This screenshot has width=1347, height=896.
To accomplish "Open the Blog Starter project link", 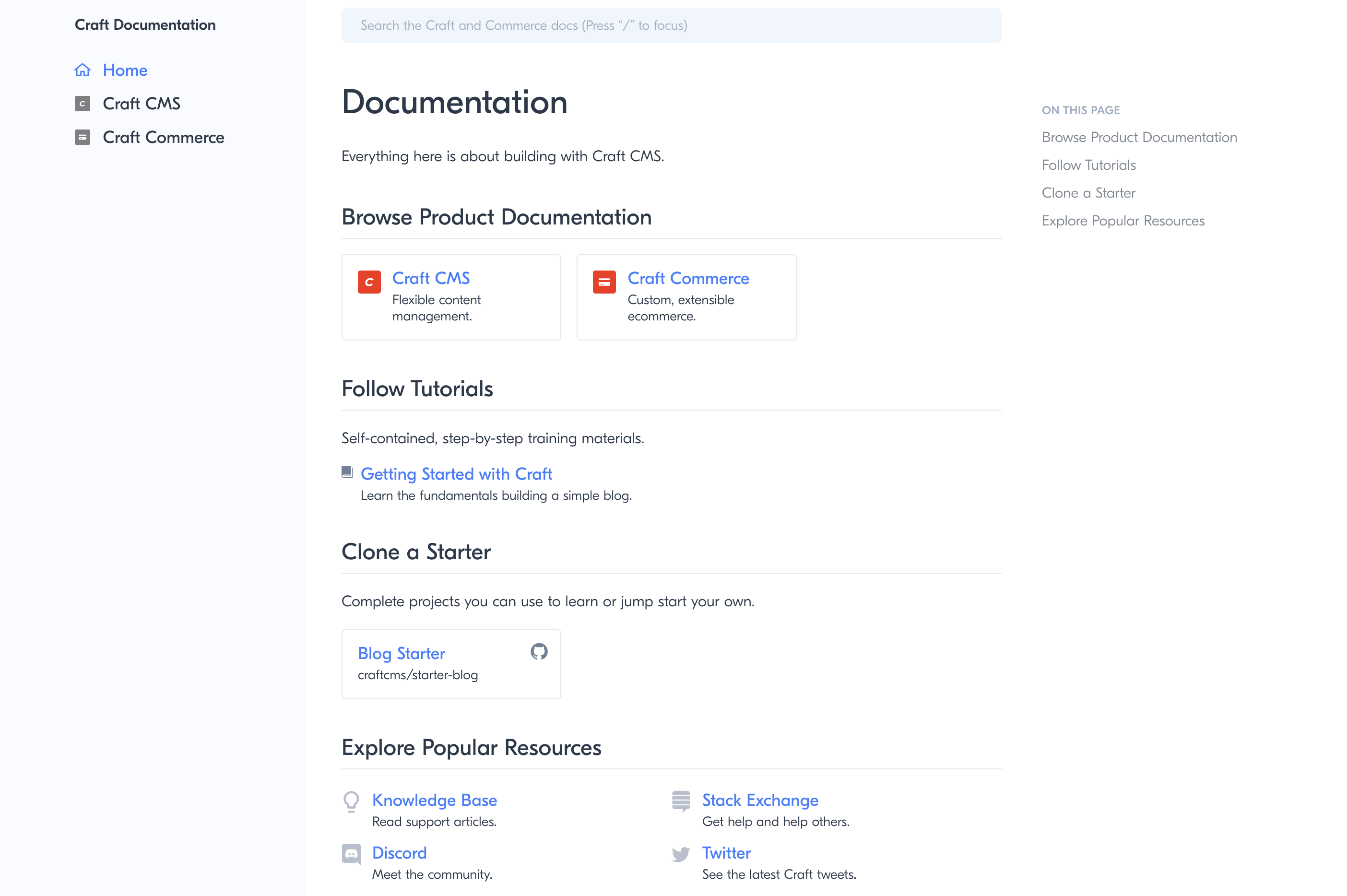I will tap(401, 653).
